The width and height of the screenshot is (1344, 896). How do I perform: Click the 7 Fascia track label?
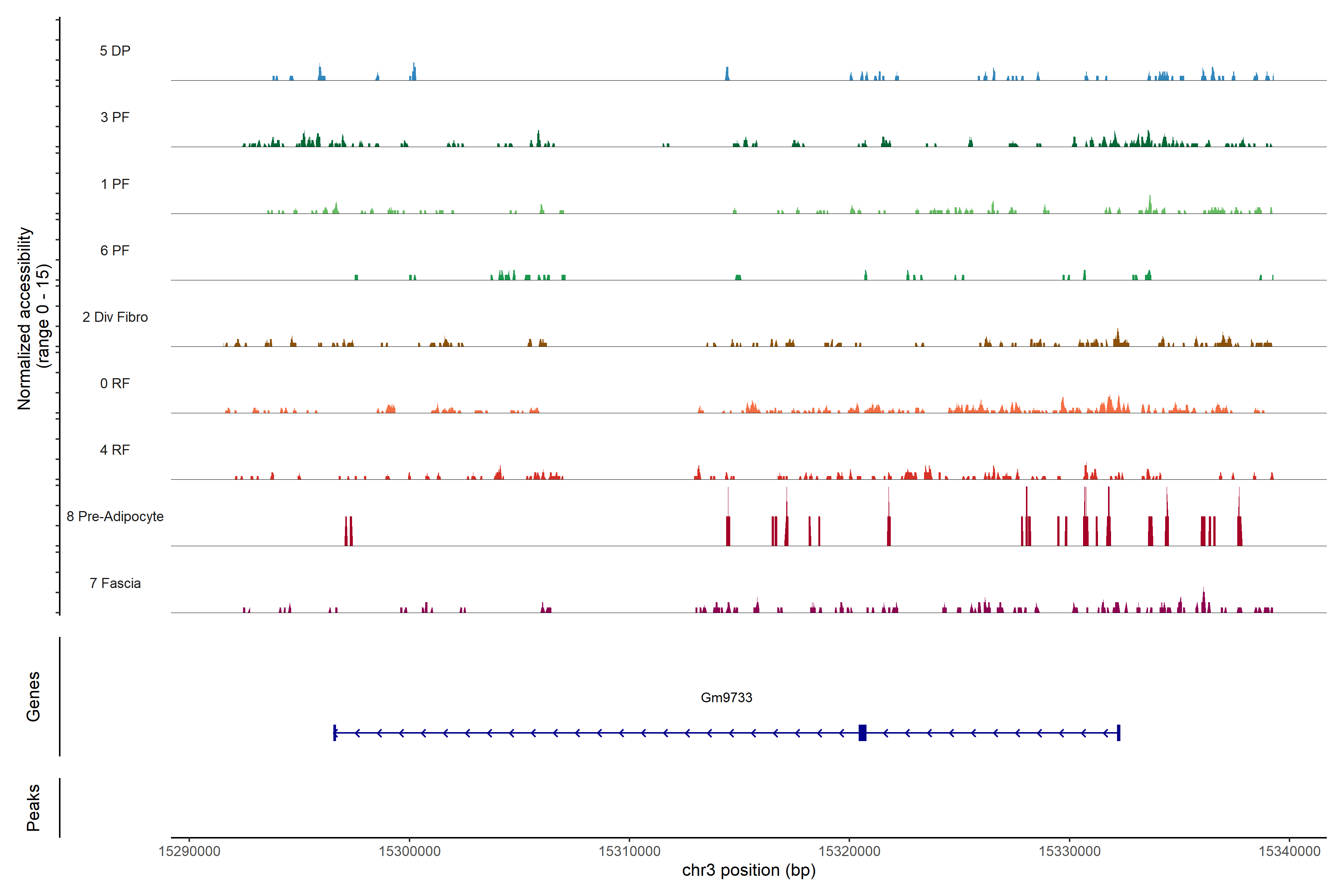click(x=115, y=583)
